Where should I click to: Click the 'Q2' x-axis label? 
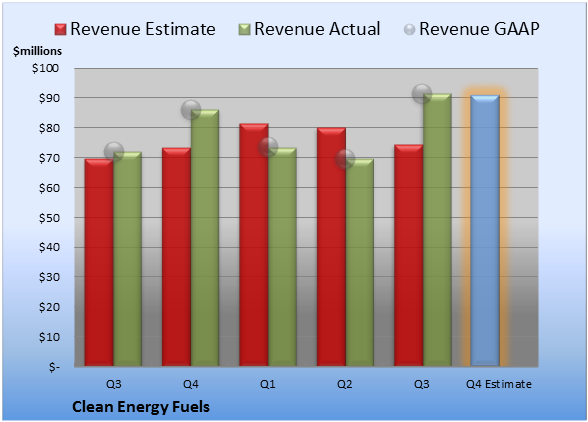[345, 384]
